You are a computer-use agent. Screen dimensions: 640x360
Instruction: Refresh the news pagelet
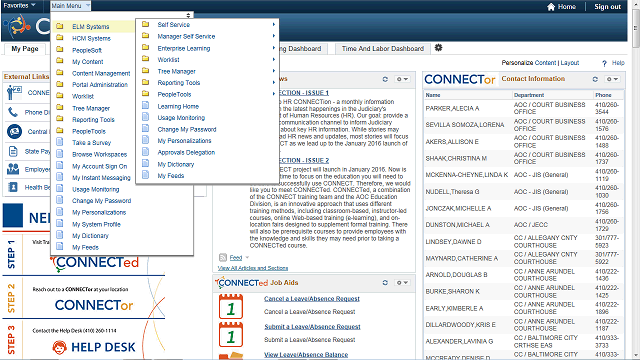(x=385, y=79)
